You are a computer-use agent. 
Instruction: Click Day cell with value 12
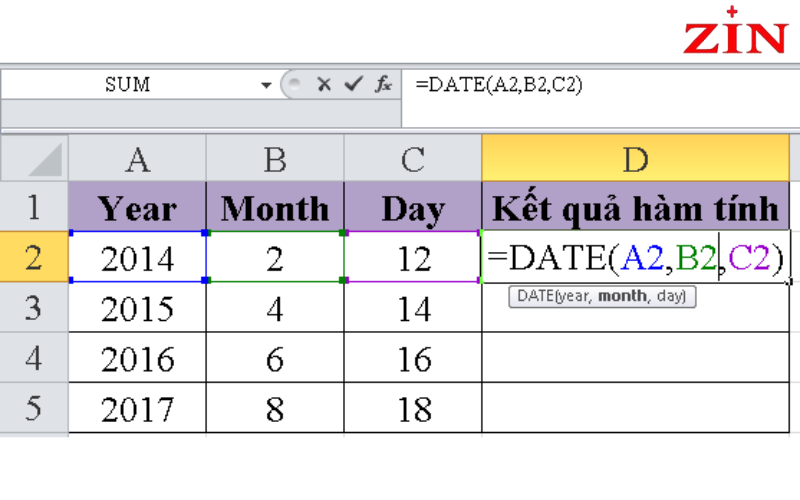[413, 257]
